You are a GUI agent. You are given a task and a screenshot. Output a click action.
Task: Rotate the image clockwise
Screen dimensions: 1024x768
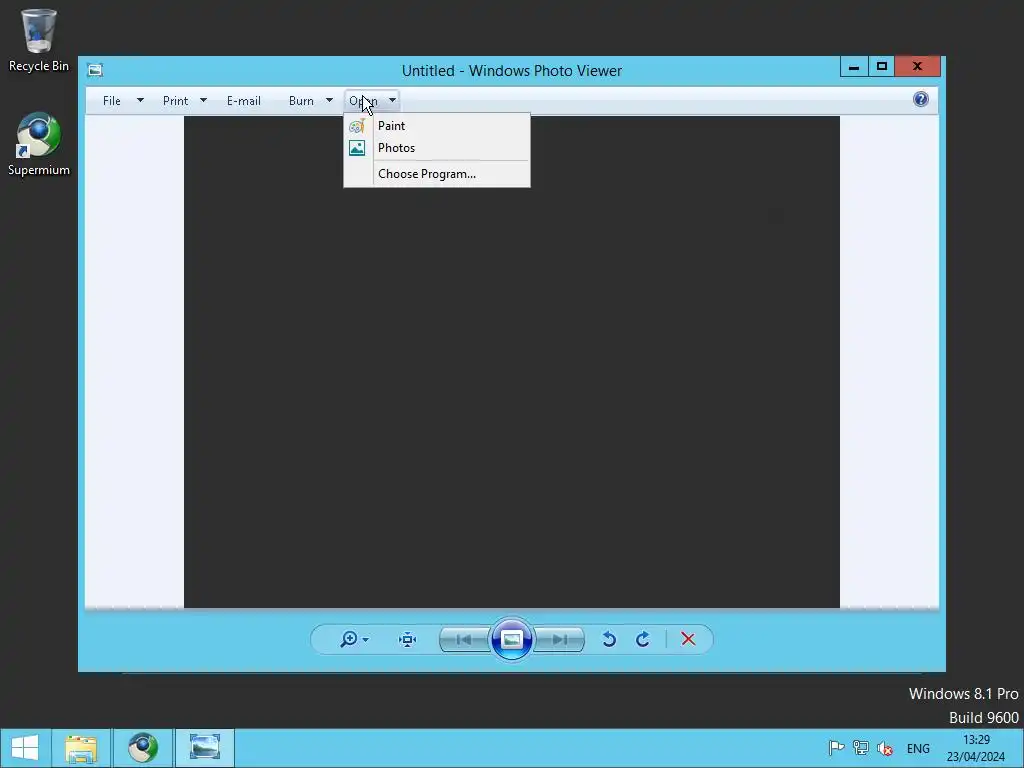point(643,639)
